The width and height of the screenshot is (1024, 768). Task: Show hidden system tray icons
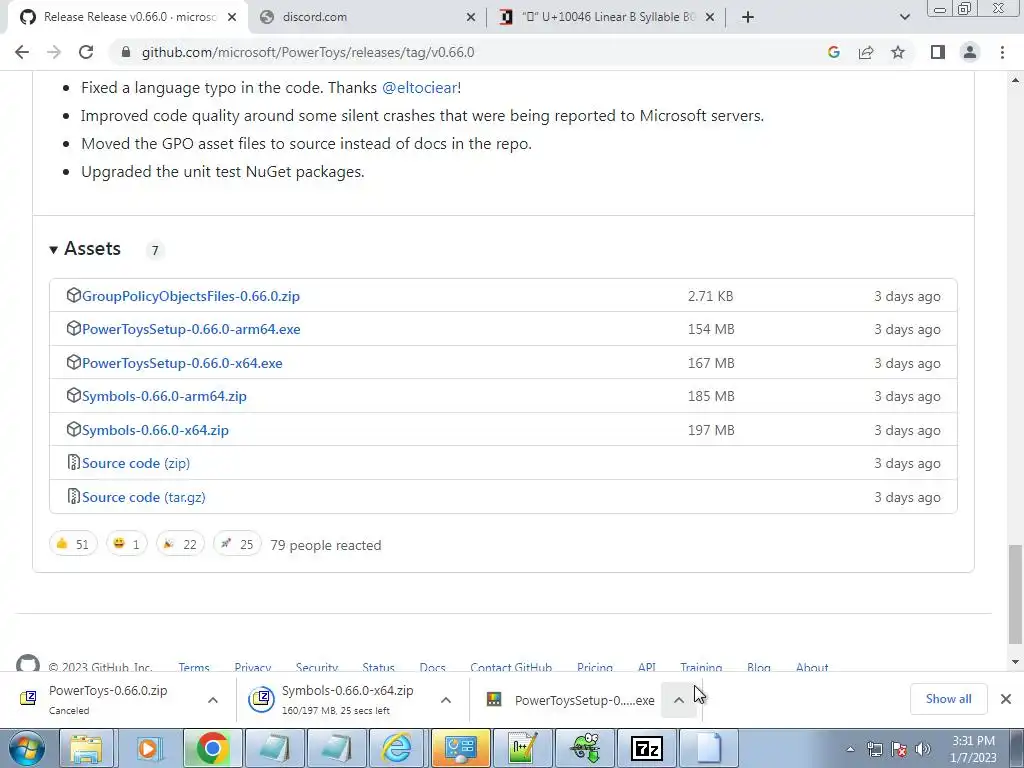pyautogui.click(x=850, y=749)
